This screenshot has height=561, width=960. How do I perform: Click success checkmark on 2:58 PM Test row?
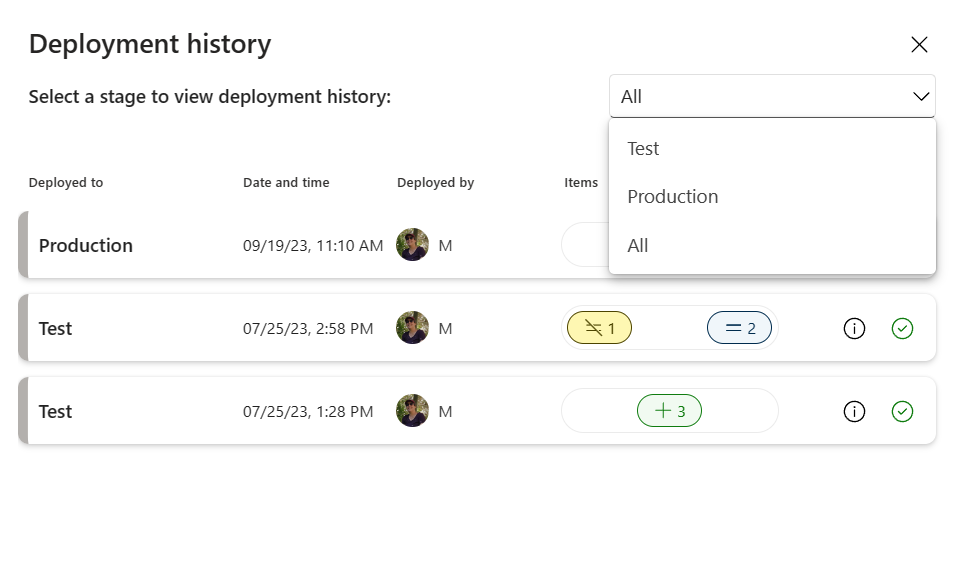902,328
